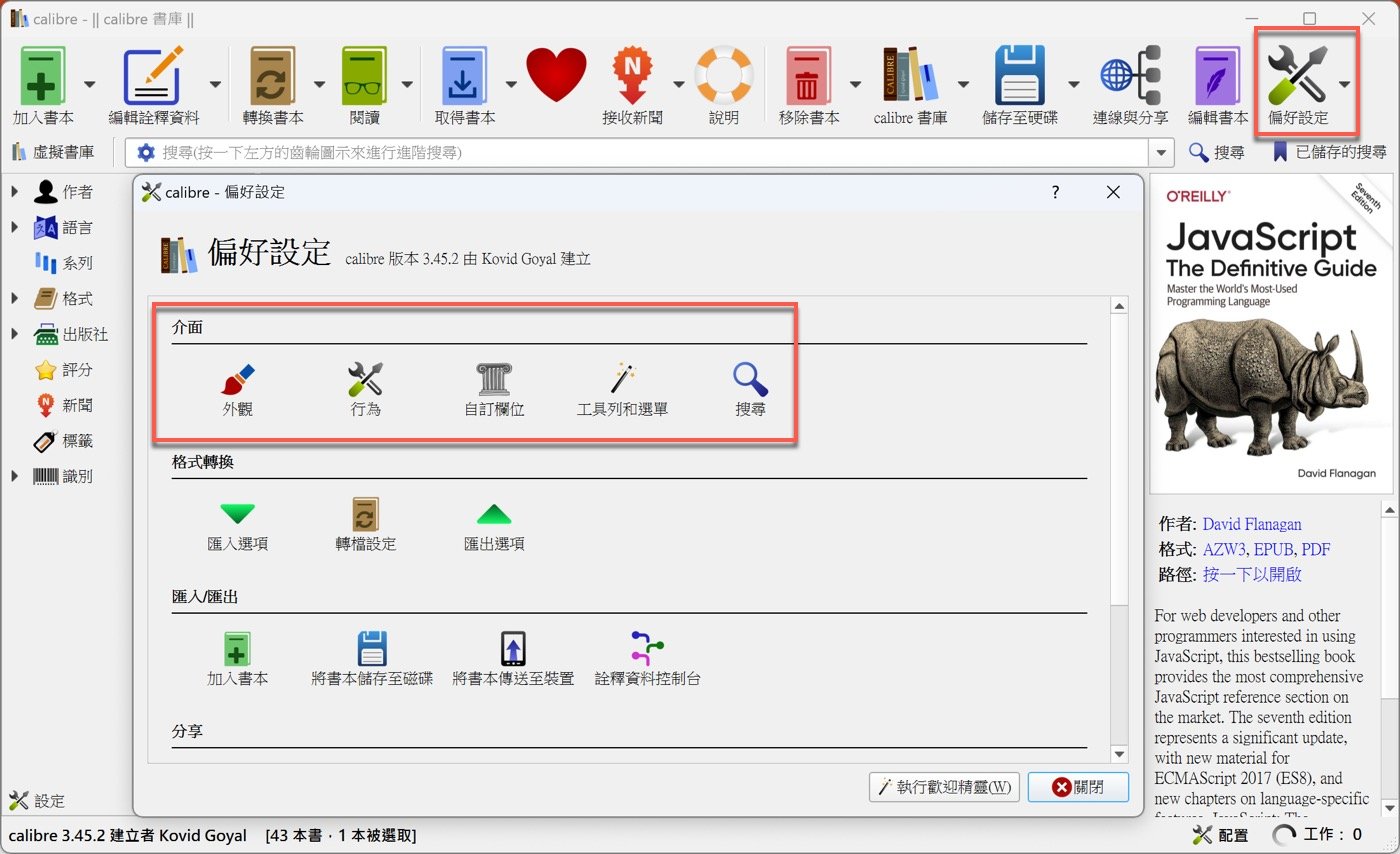Expand the 出版社 tree node
Screen dimensions: 1400x854
15,334
